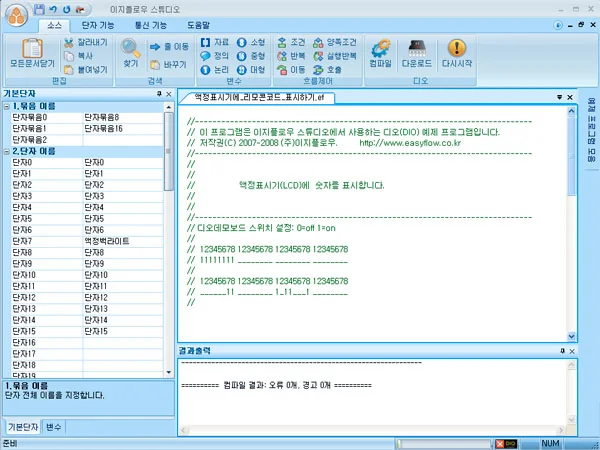The height and width of the screenshot is (450, 600).
Task: Collapse the 1.묶음 이름 group
Action: click(x=7, y=106)
